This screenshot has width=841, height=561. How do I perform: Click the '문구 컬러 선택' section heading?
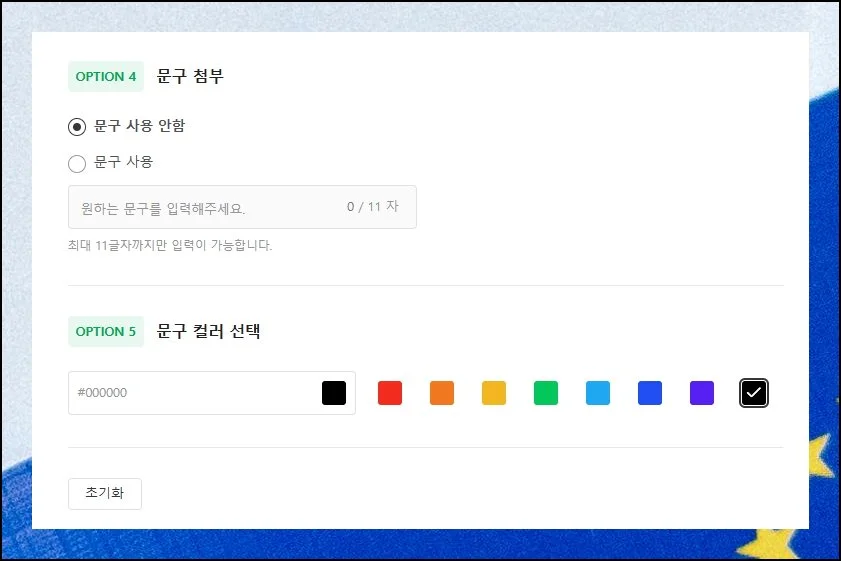click(x=209, y=332)
